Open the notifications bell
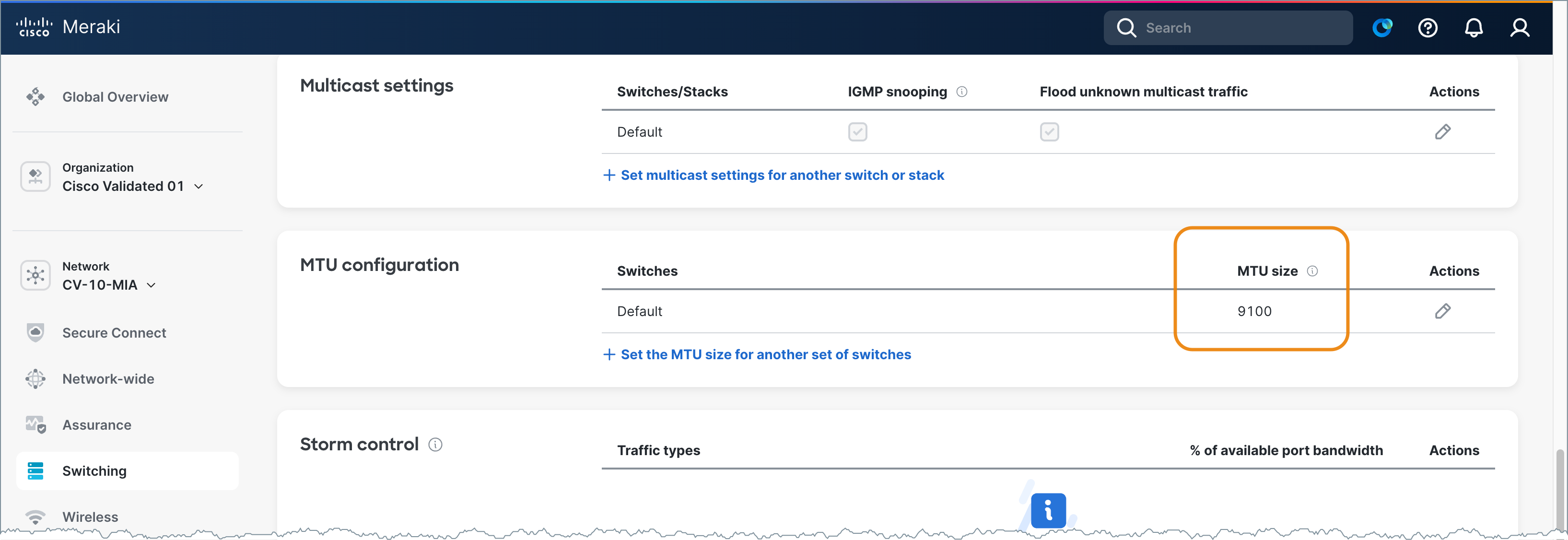This screenshot has height=540, width=1568. pyautogui.click(x=1473, y=28)
